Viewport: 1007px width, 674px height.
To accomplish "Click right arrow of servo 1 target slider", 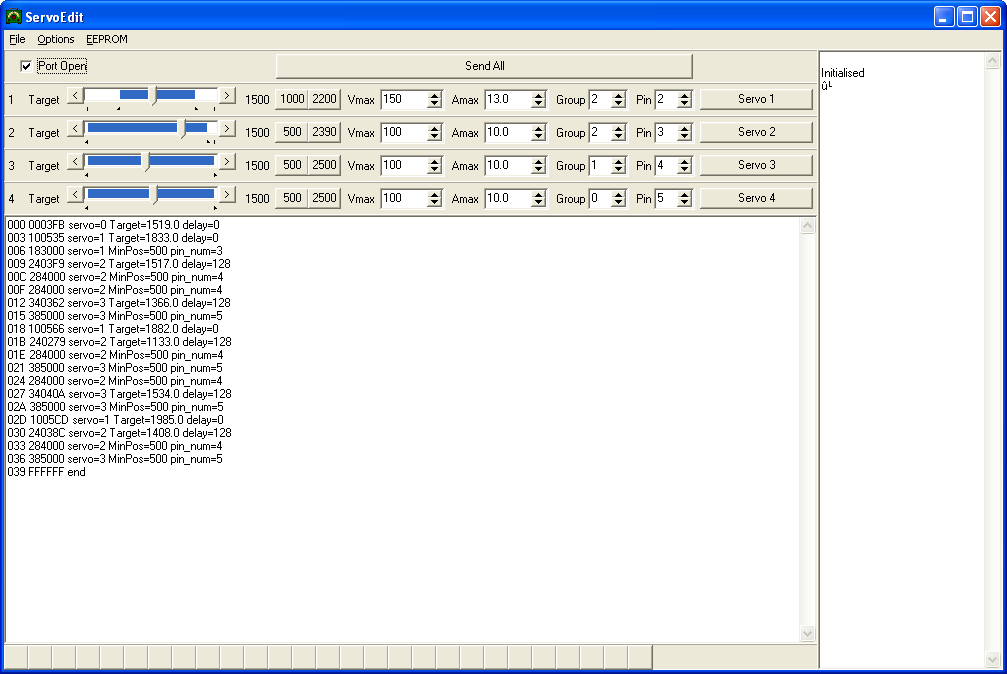I will point(227,96).
